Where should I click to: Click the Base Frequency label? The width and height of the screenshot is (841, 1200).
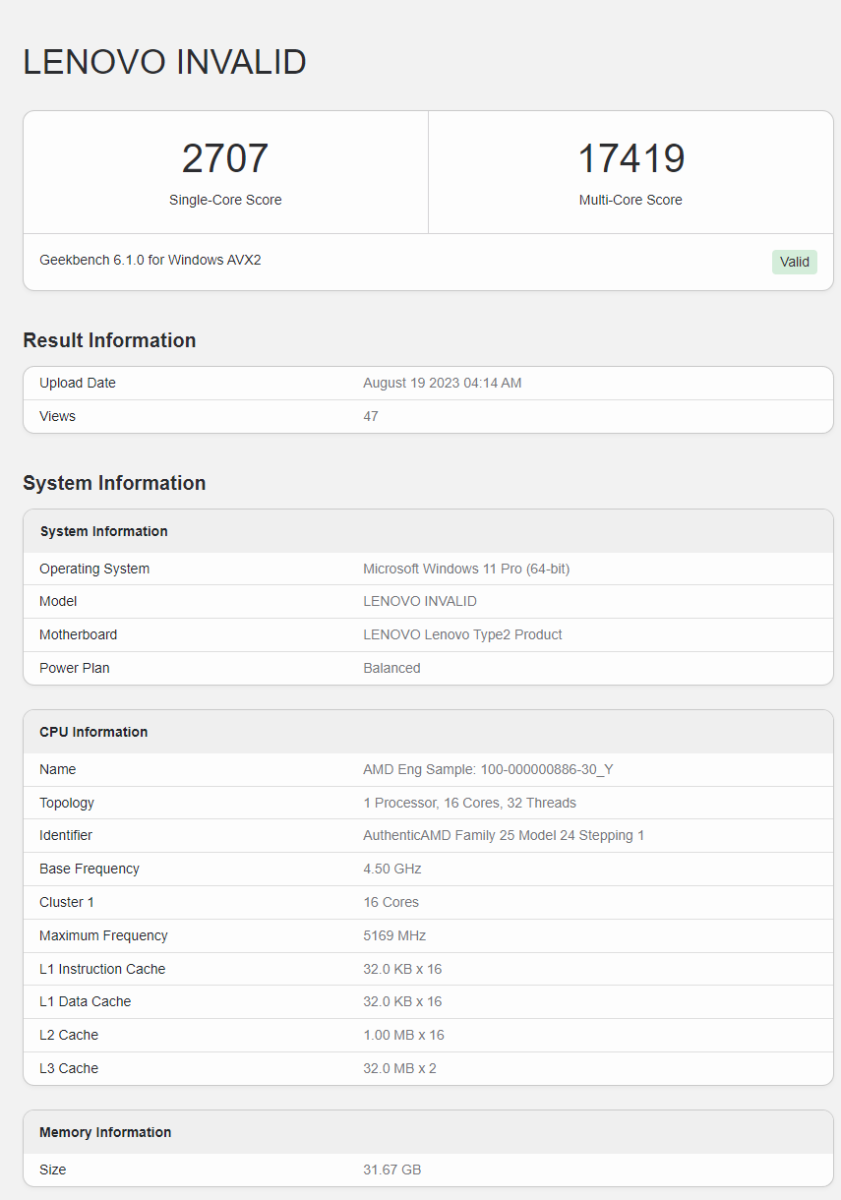click(89, 869)
